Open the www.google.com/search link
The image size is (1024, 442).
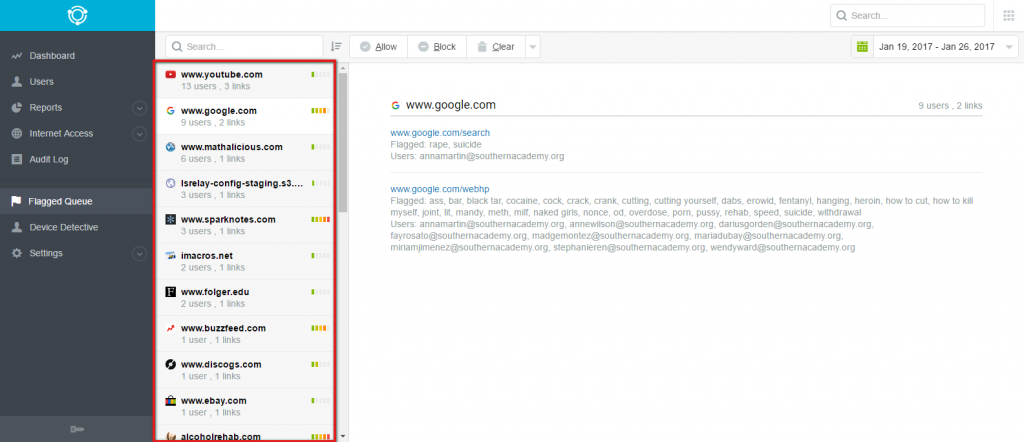pyautogui.click(x=440, y=133)
